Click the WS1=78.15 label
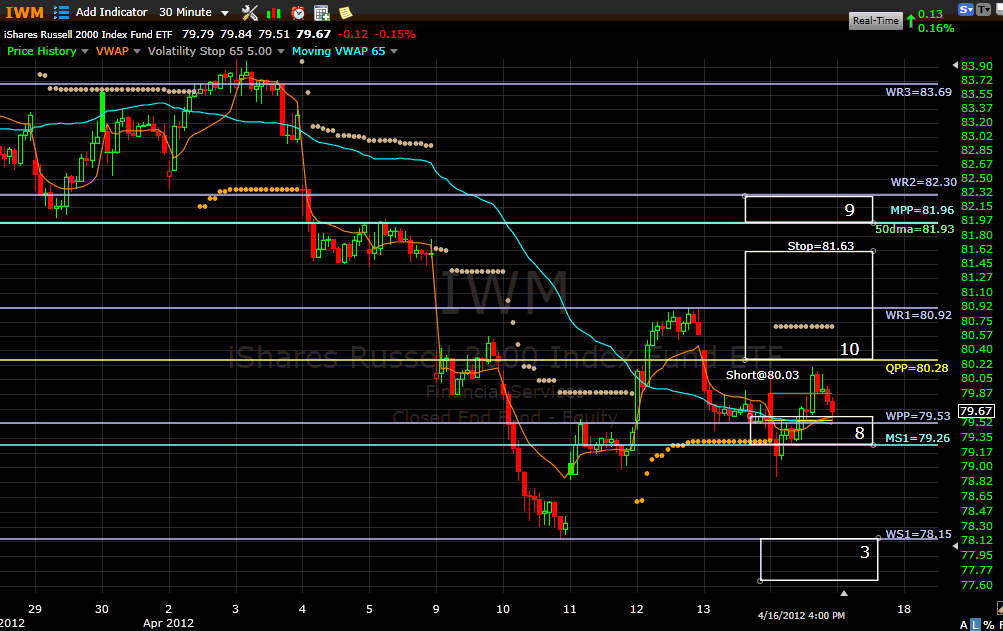Viewport: 1003px width, 631px height. 918,534
